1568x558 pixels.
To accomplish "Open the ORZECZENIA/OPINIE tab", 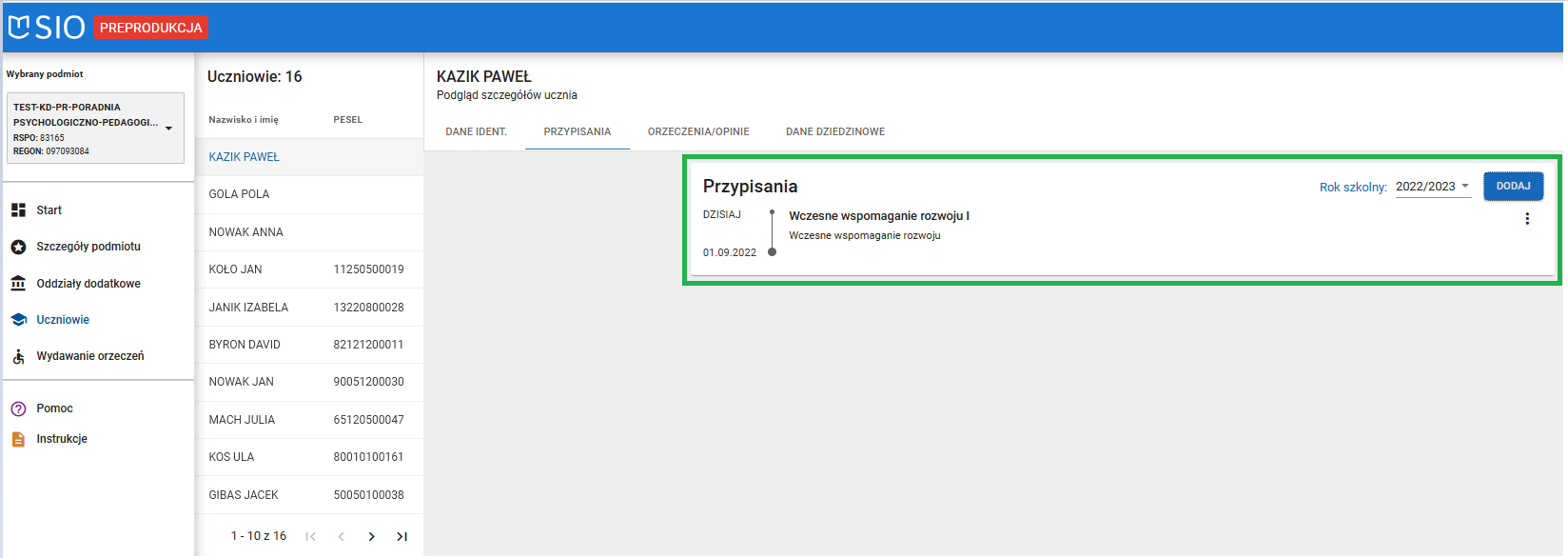I will 698,132.
